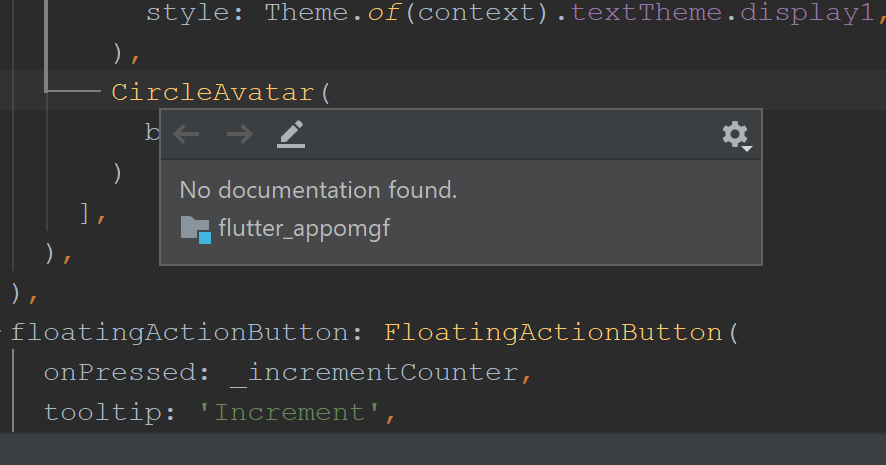Click the floatingActionButton parameter name
Image resolution: width=886 pixels, height=465 pixels.
[177, 332]
